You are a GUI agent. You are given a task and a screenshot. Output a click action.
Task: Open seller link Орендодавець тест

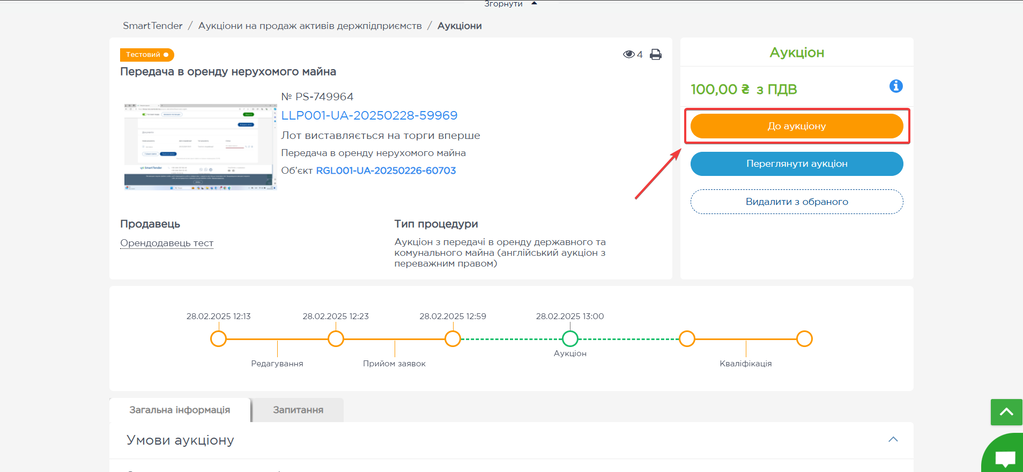coord(167,243)
